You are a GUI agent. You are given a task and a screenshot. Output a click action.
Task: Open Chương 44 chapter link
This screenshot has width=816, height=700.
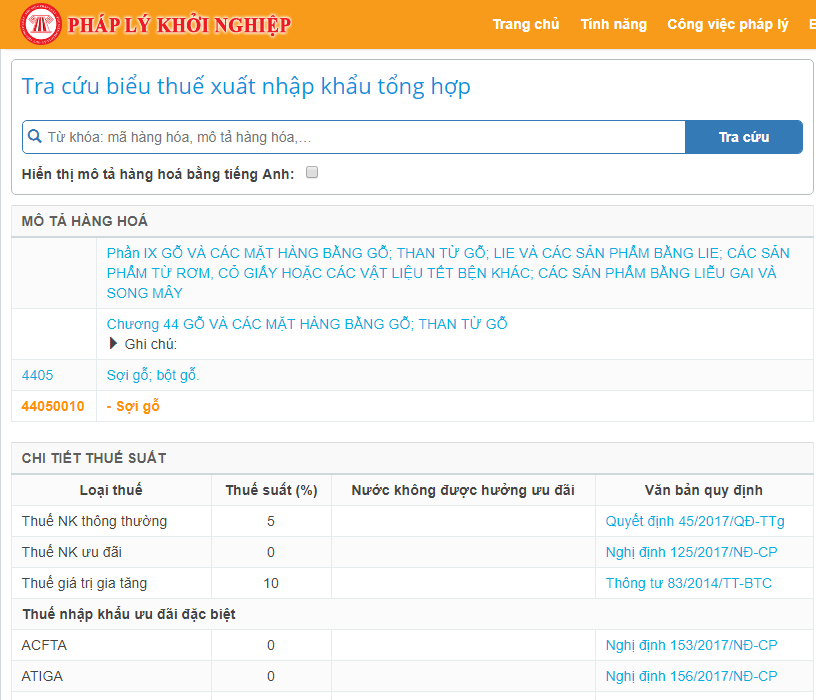pos(307,324)
